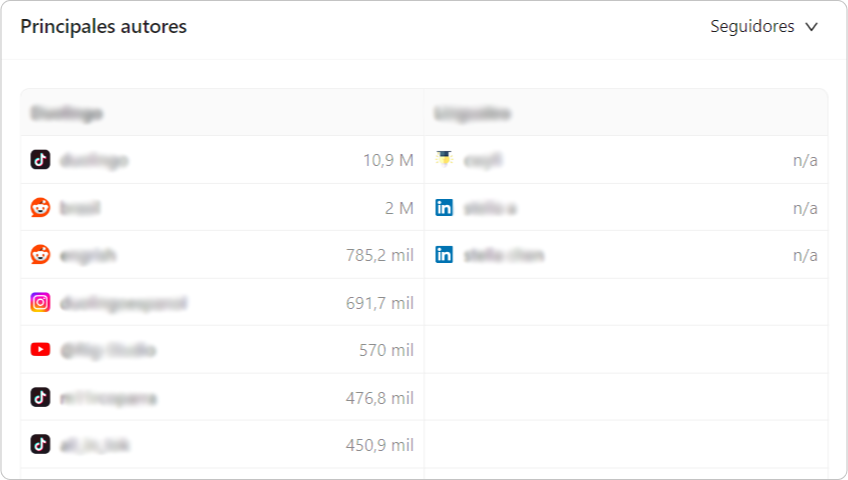Expand the chevron next to Seguidores

(x=811, y=27)
